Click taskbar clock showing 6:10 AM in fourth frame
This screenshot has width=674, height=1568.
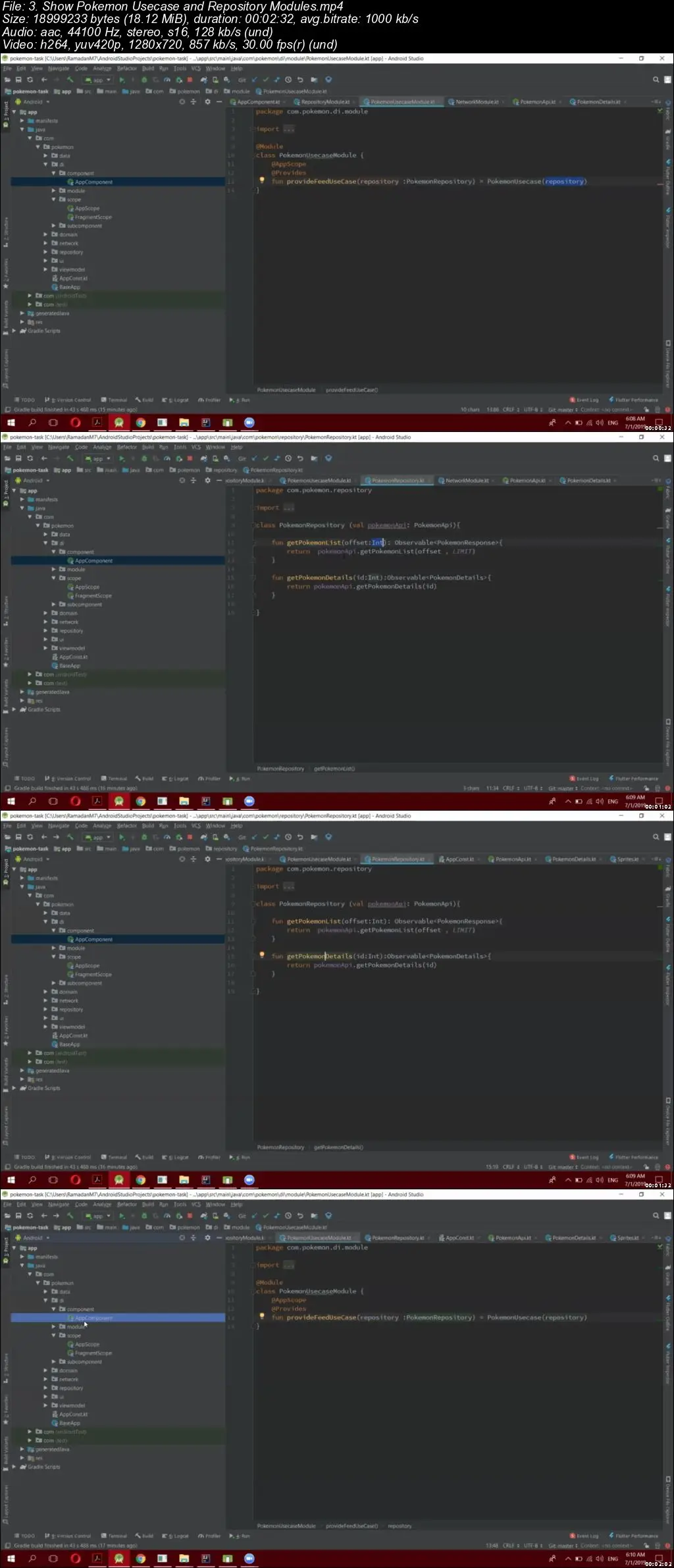click(x=635, y=1555)
